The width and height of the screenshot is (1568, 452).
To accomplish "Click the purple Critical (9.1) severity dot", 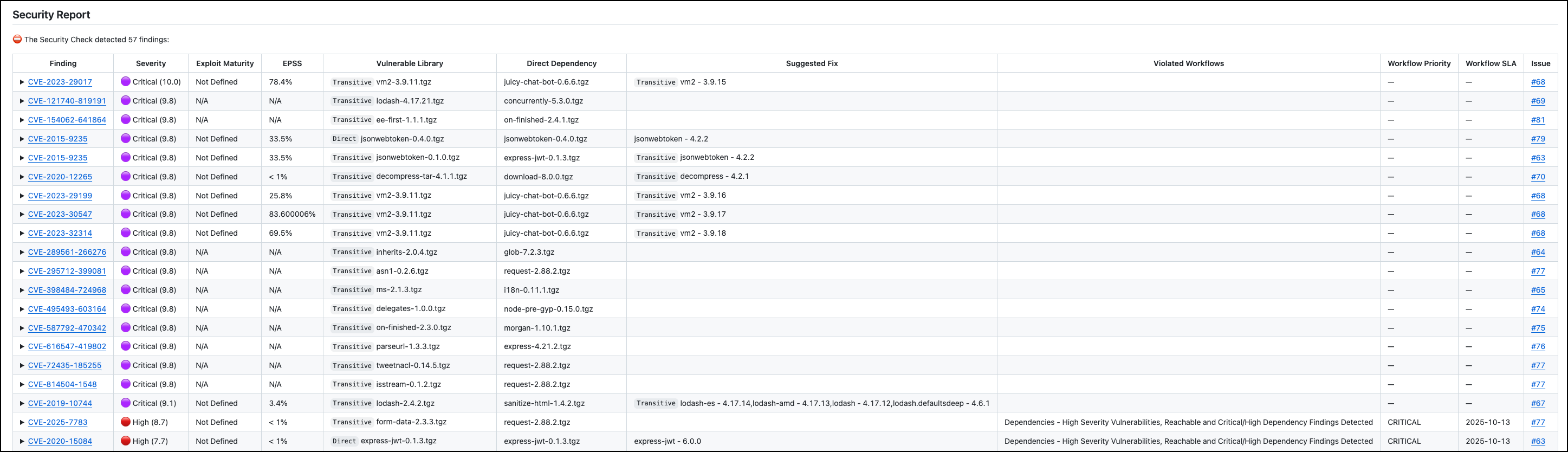I will [125, 403].
